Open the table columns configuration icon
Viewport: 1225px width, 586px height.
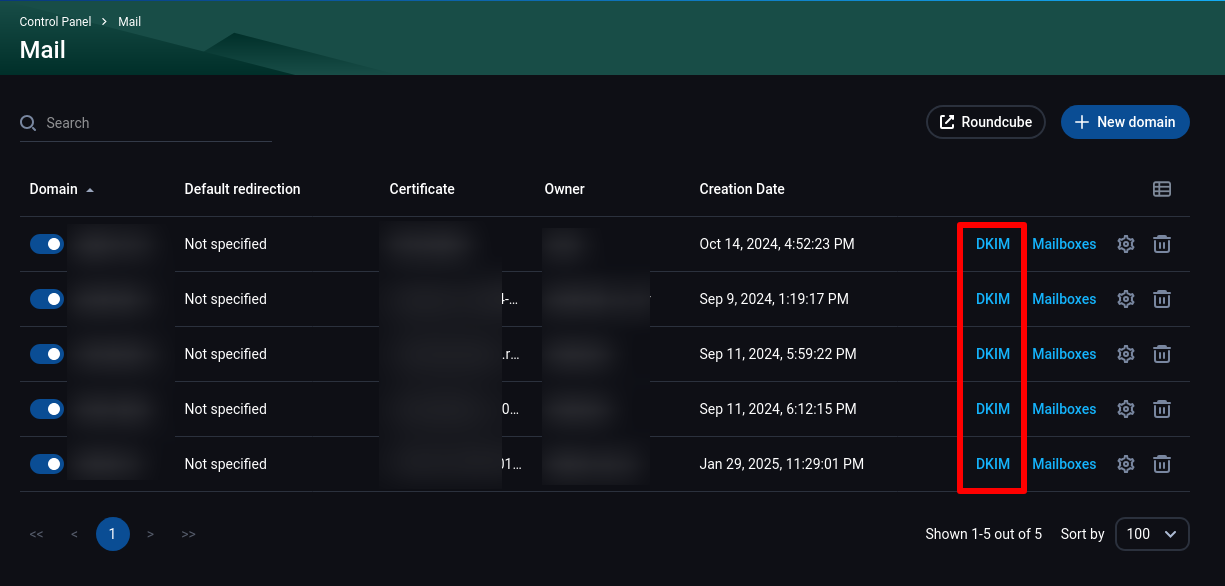coord(1162,189)
